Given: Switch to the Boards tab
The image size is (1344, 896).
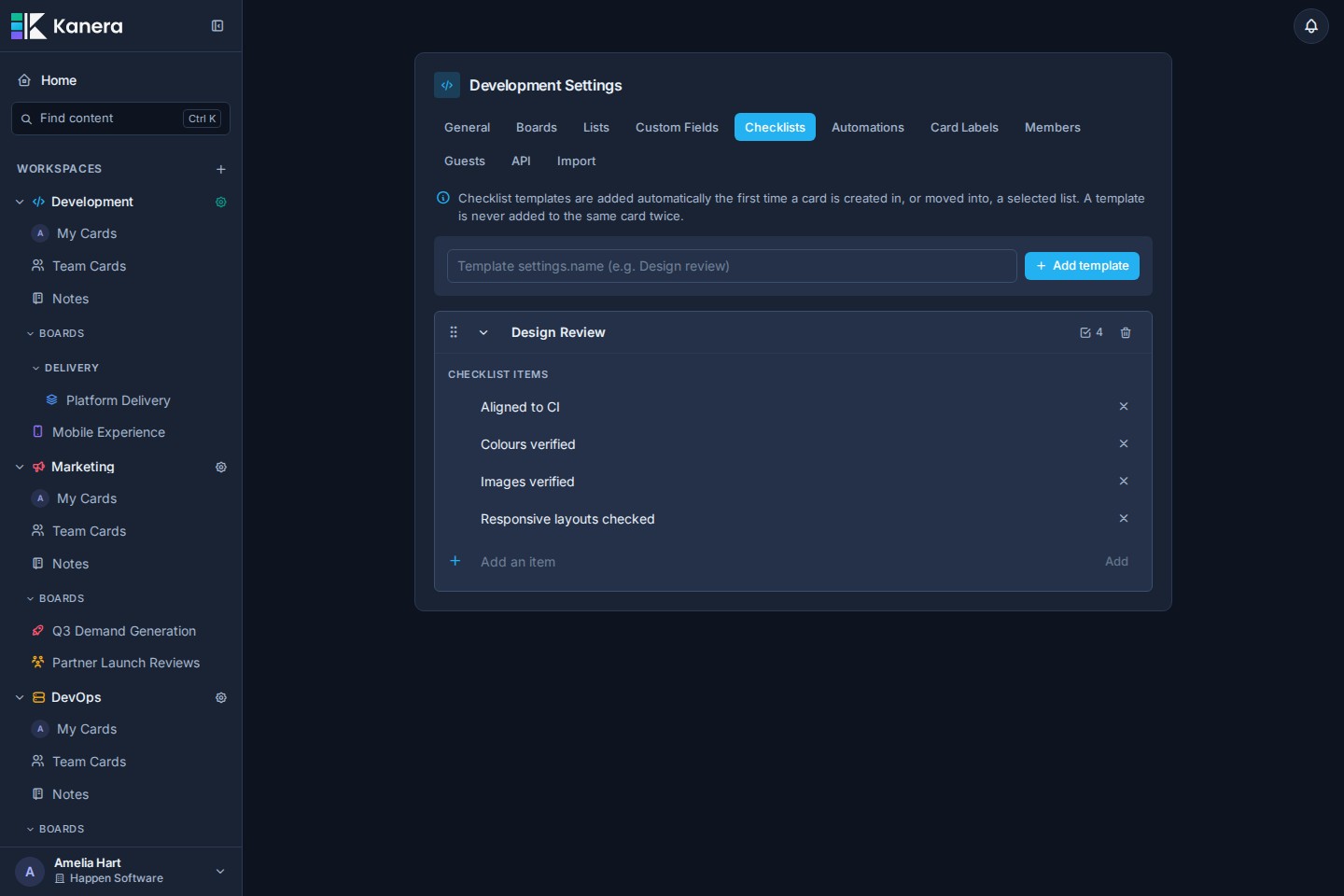Looking at the screenshot, I should click(537, 127).
